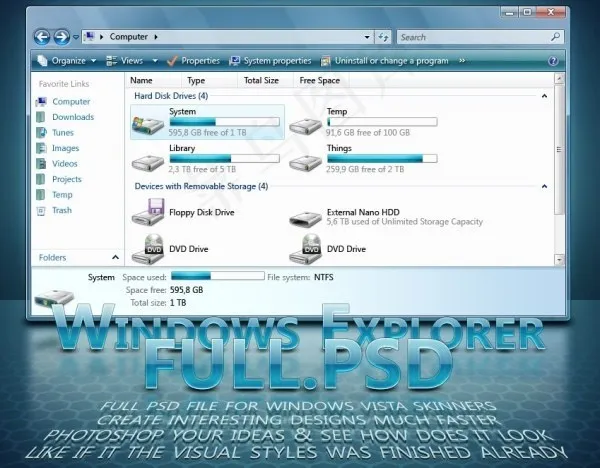Open the System hard disk drive
The height and width of the screenshot is (468, 600).
tap(148, 124)
